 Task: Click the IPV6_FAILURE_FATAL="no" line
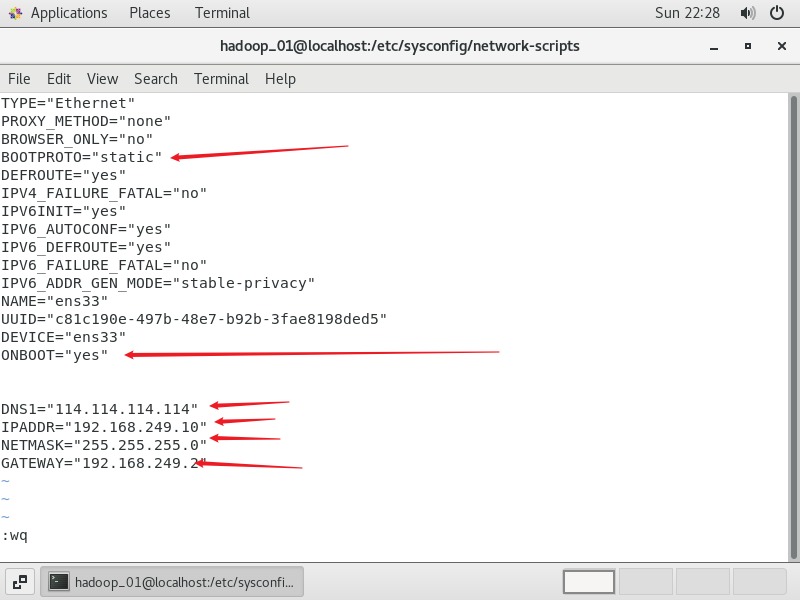tap(104, 265)
